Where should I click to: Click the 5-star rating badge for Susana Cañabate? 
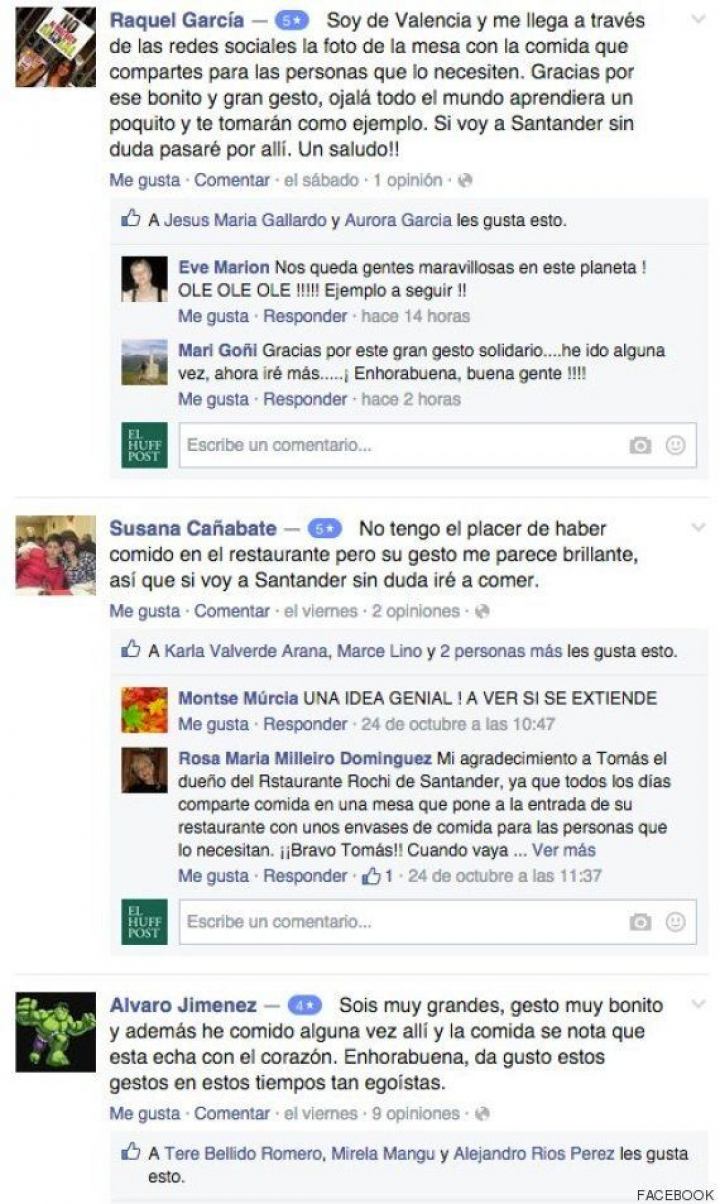(326, 529)
